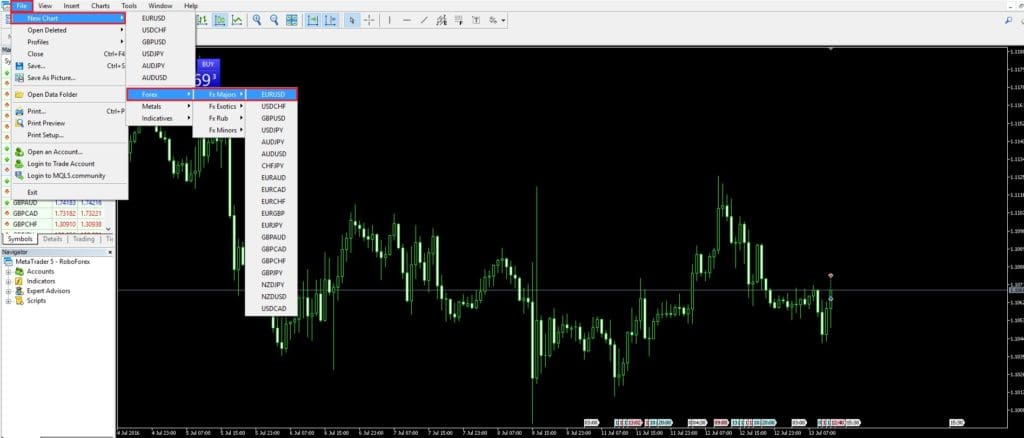Toggle auto scroll chart icon
Image resolution: width=1024 pixels, height=438 pixels.
(x=313, y=20)
